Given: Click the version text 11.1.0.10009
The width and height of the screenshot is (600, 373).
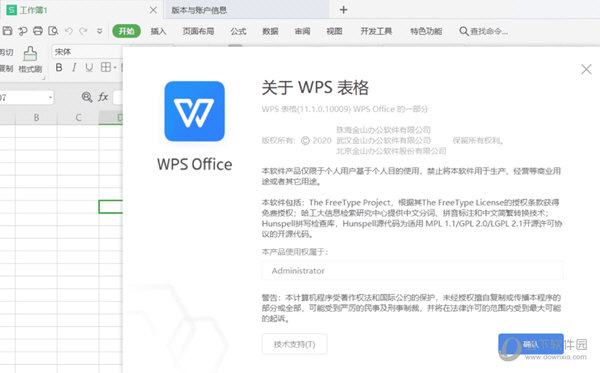Looking at the screenshot, I should click(x=323, y=109).
